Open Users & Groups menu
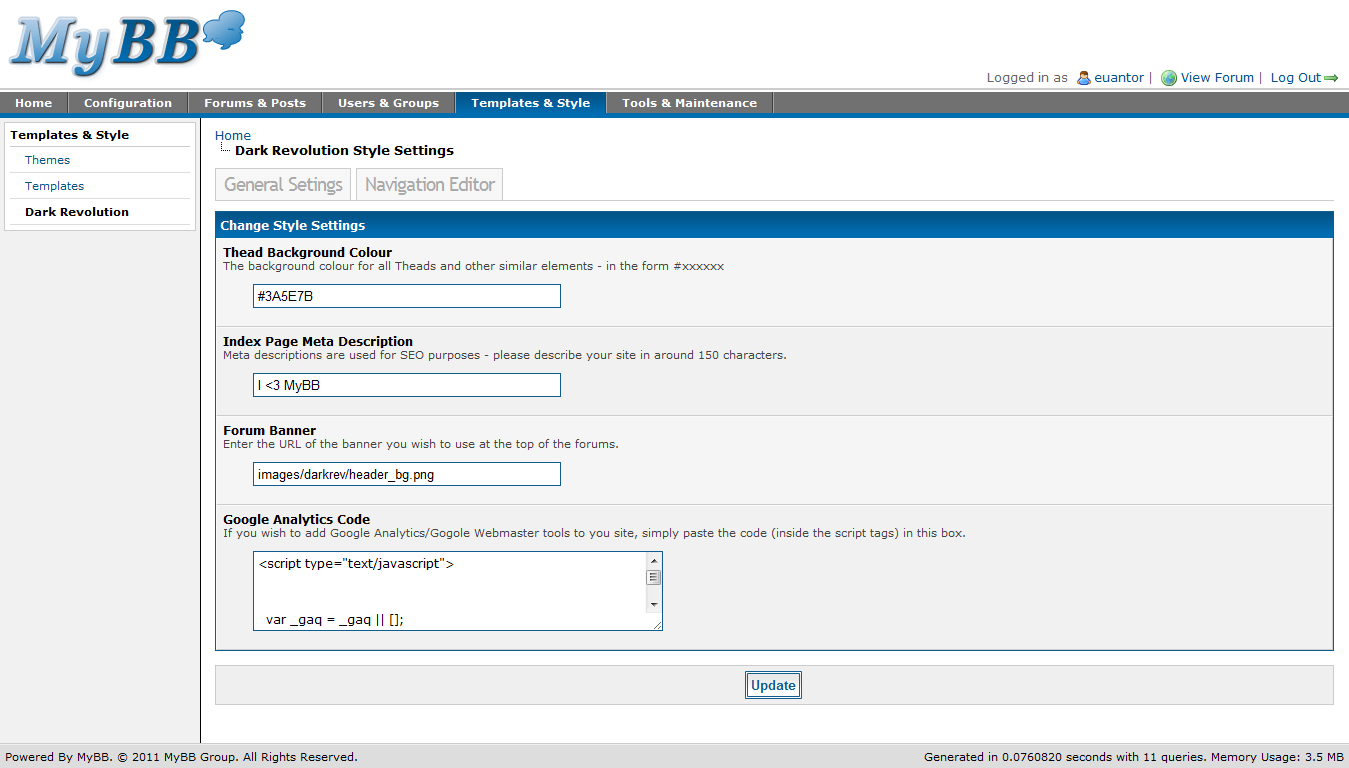This screenshot has height=768, width=1349. tap(388, 103)
